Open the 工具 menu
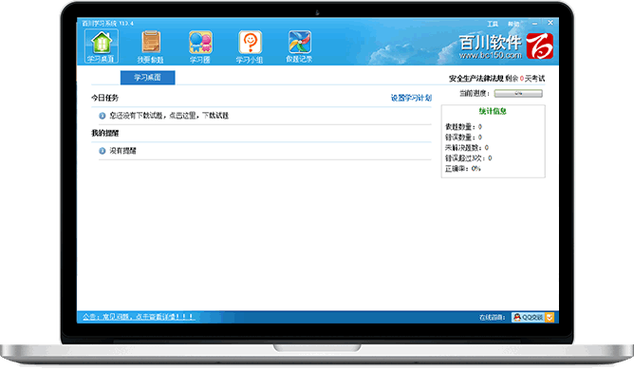Image resolution: width=634 pixels, height=370 pixels. click(x=492, y=24)
